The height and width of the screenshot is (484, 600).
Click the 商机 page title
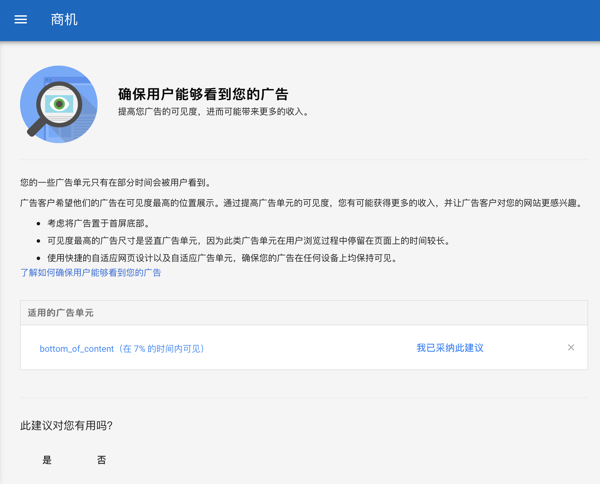(64, 20)
